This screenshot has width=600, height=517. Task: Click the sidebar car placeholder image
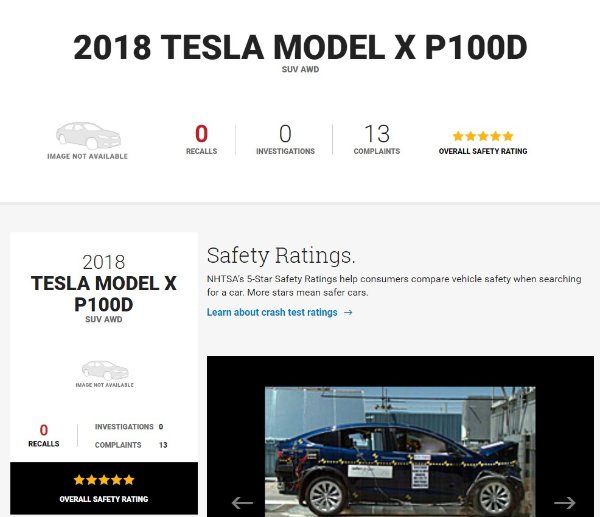tap(104, 369)
